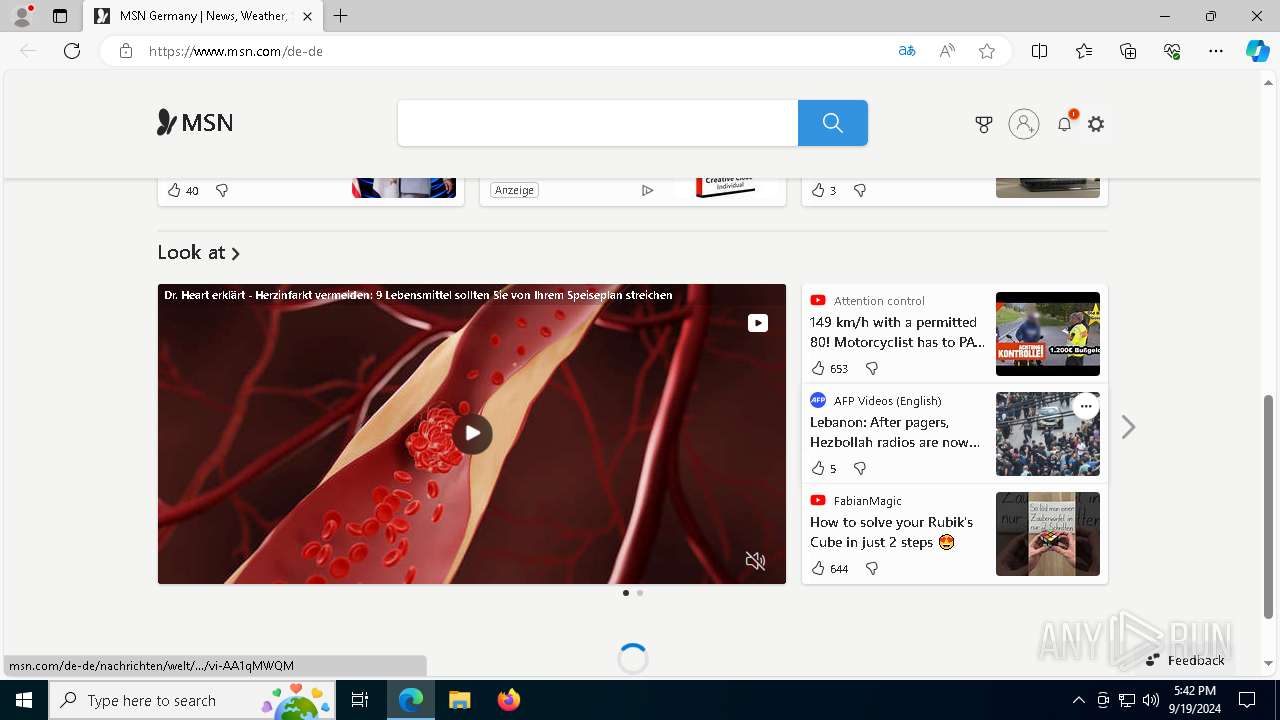Viewport: 1280px width, 720px height.
Task: Unmute the Dr. Heart video
Action: coord(756,561)
